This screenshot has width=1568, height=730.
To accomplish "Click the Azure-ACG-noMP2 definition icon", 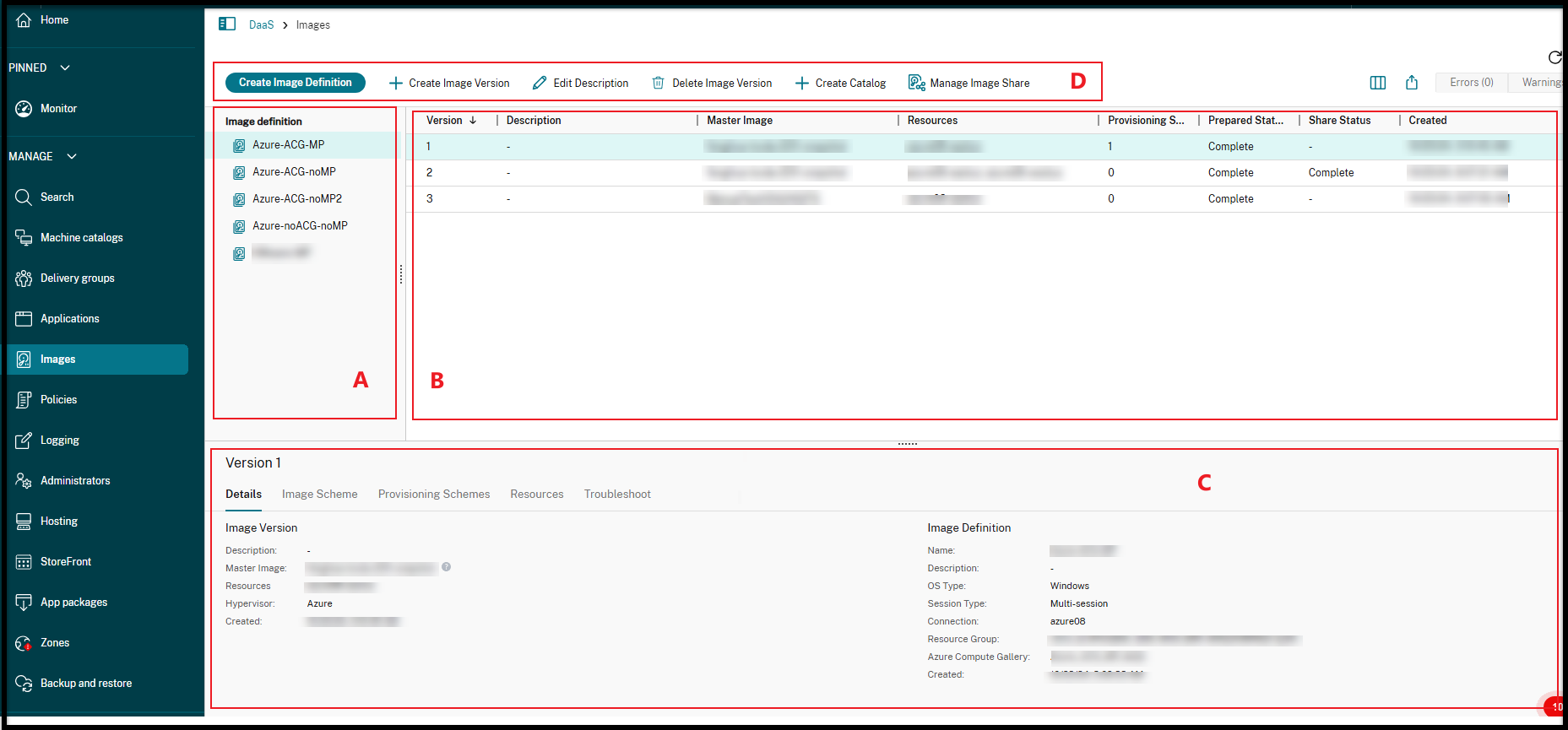I will click(x=239, y=200).
